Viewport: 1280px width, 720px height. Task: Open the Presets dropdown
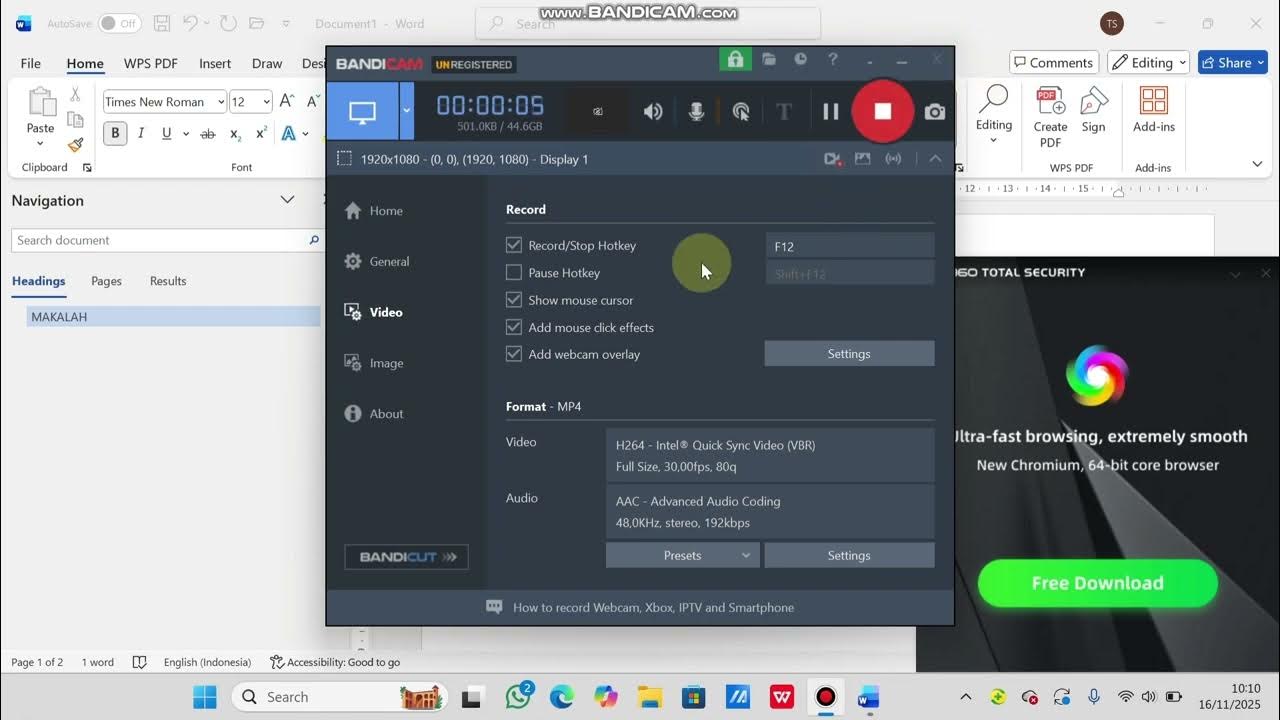coord(682,556)
